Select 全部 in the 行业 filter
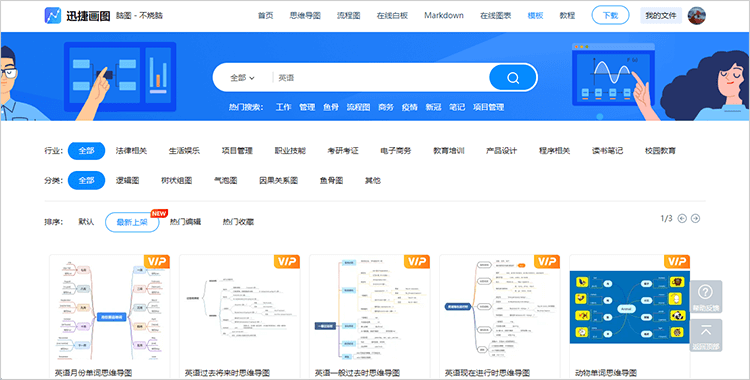Viewport: 750px width, 380px height. [x=87, y=151]
